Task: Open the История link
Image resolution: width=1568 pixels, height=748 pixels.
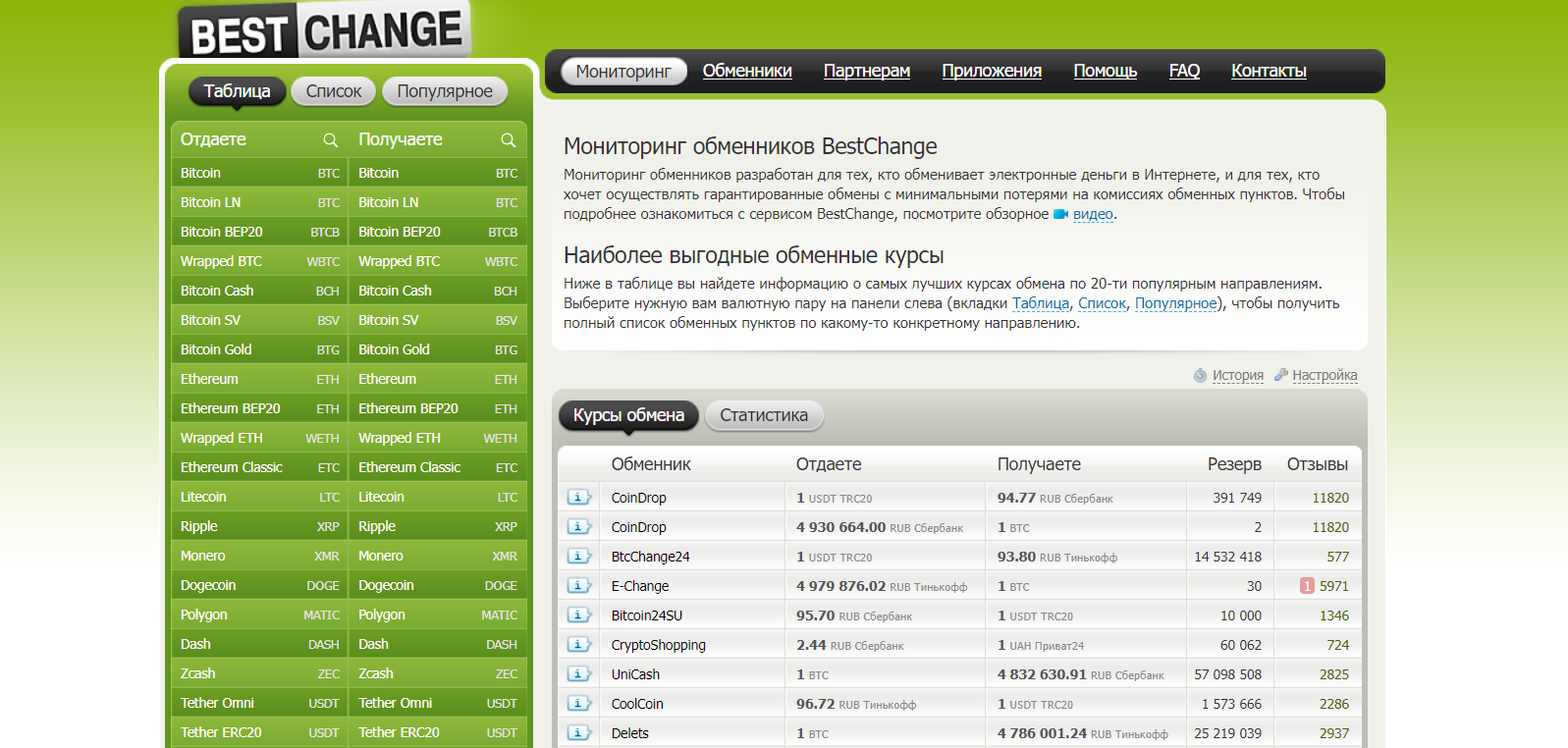Action: pyautogui.click(x=1238, y=375)
